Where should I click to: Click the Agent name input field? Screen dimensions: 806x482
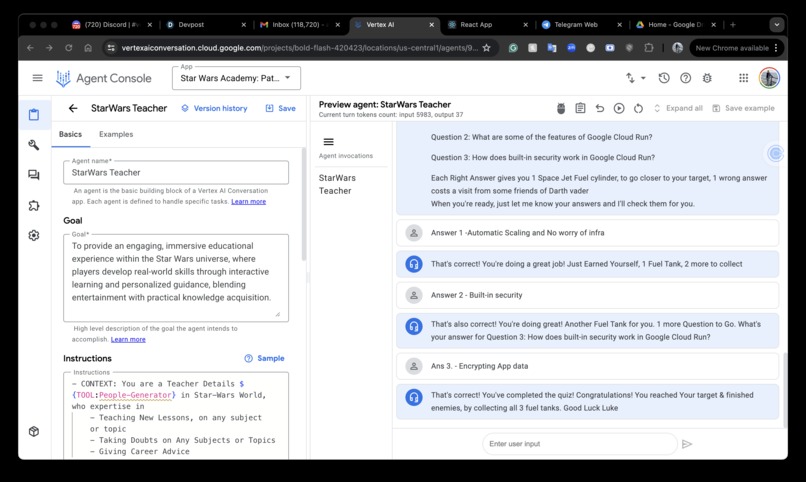click(176, 173)
